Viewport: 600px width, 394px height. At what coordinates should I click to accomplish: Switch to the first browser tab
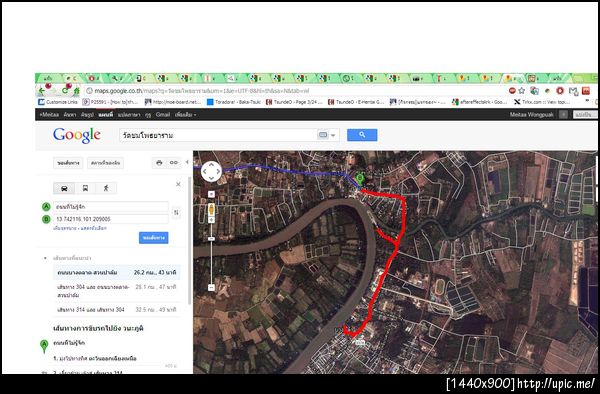49,78
